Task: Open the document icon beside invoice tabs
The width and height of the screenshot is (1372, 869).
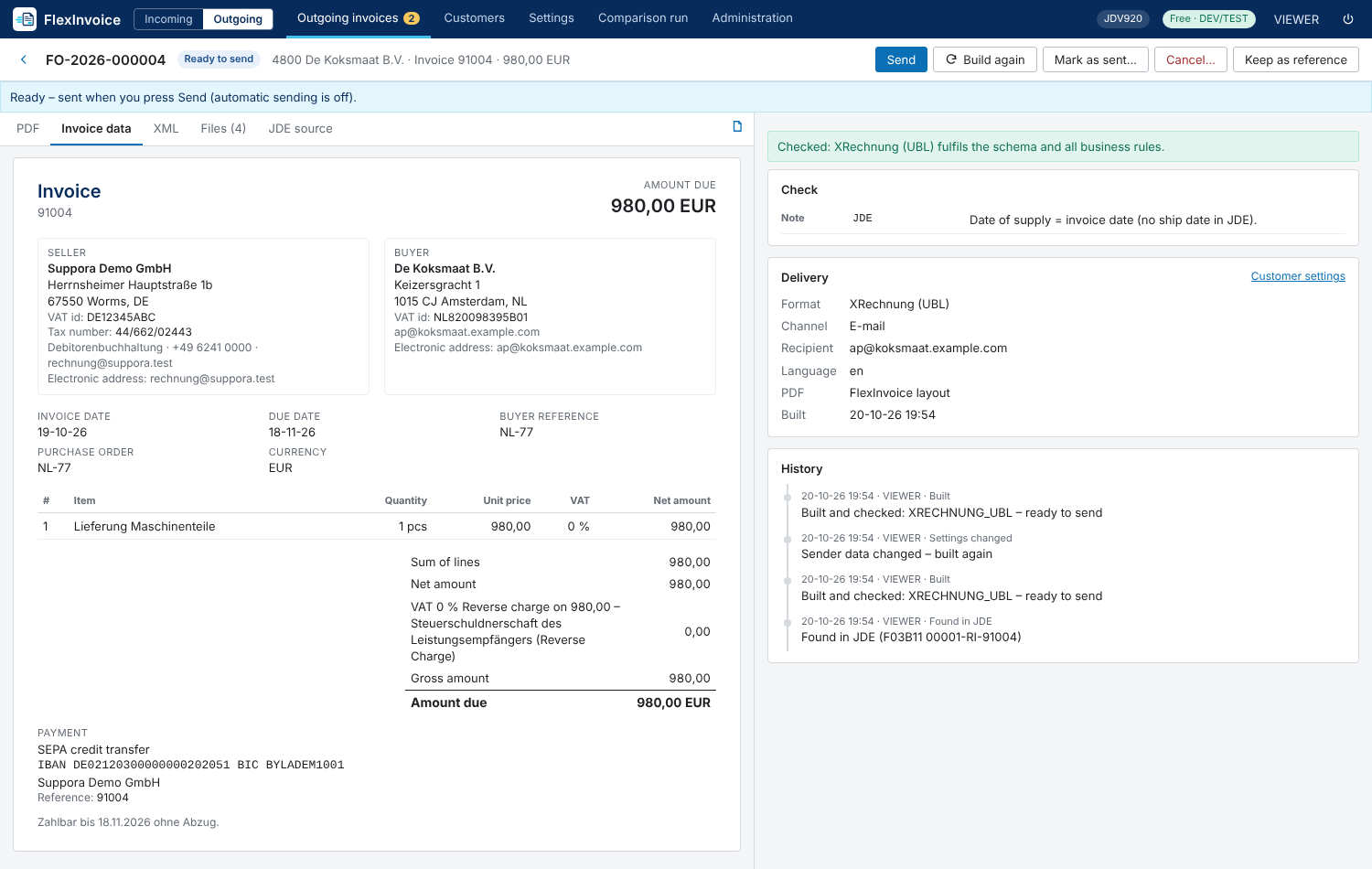Action: tap(737, 127)
